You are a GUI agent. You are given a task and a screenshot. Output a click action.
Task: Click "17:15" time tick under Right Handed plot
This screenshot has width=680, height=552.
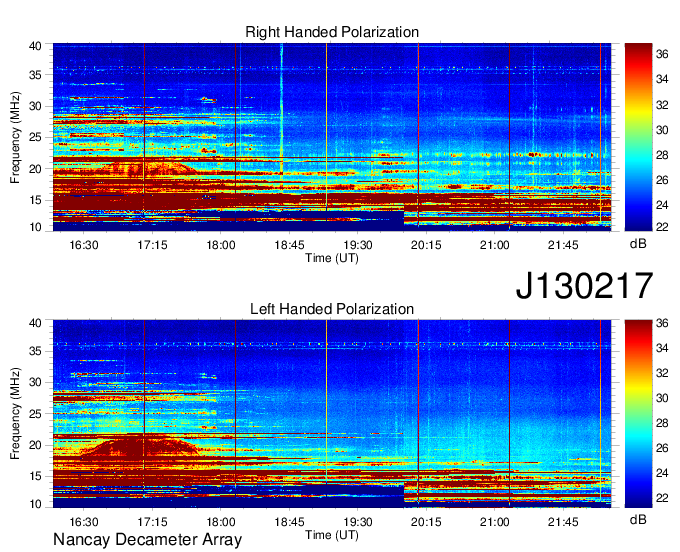tap(152, 245)
